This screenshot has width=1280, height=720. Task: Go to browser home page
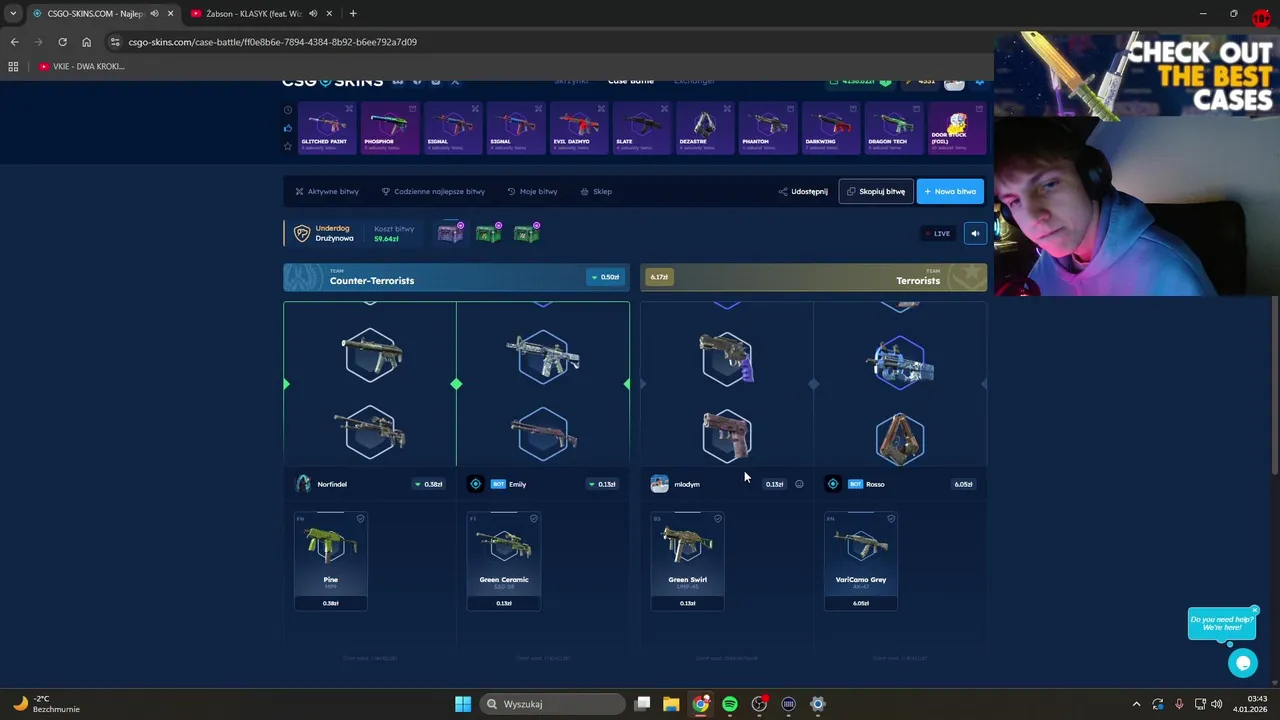[86, 42]
